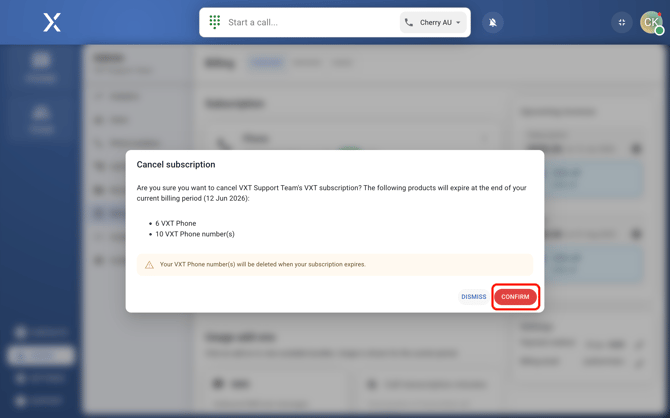Screen dimensions: 670x418
Task: Click the VXT X logo
Action: [x=52, y=22]
